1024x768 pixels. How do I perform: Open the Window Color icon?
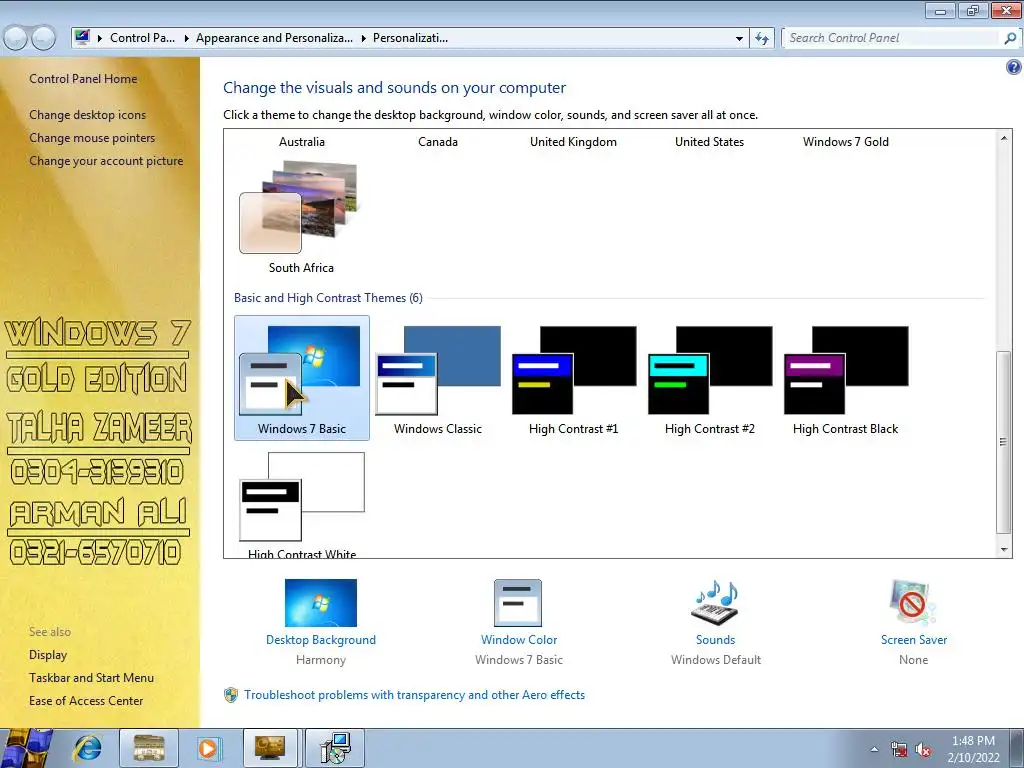[519, 603]
